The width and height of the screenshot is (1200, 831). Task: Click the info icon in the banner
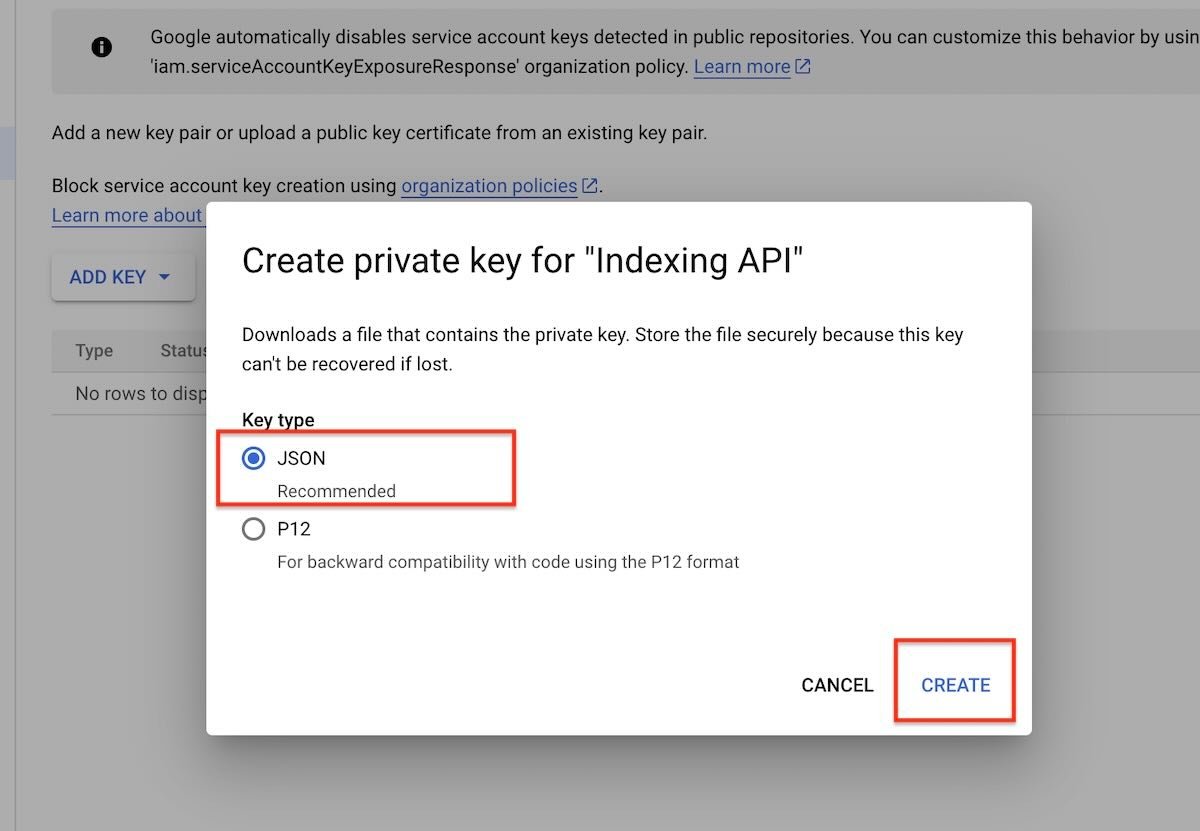click(101, 47)
